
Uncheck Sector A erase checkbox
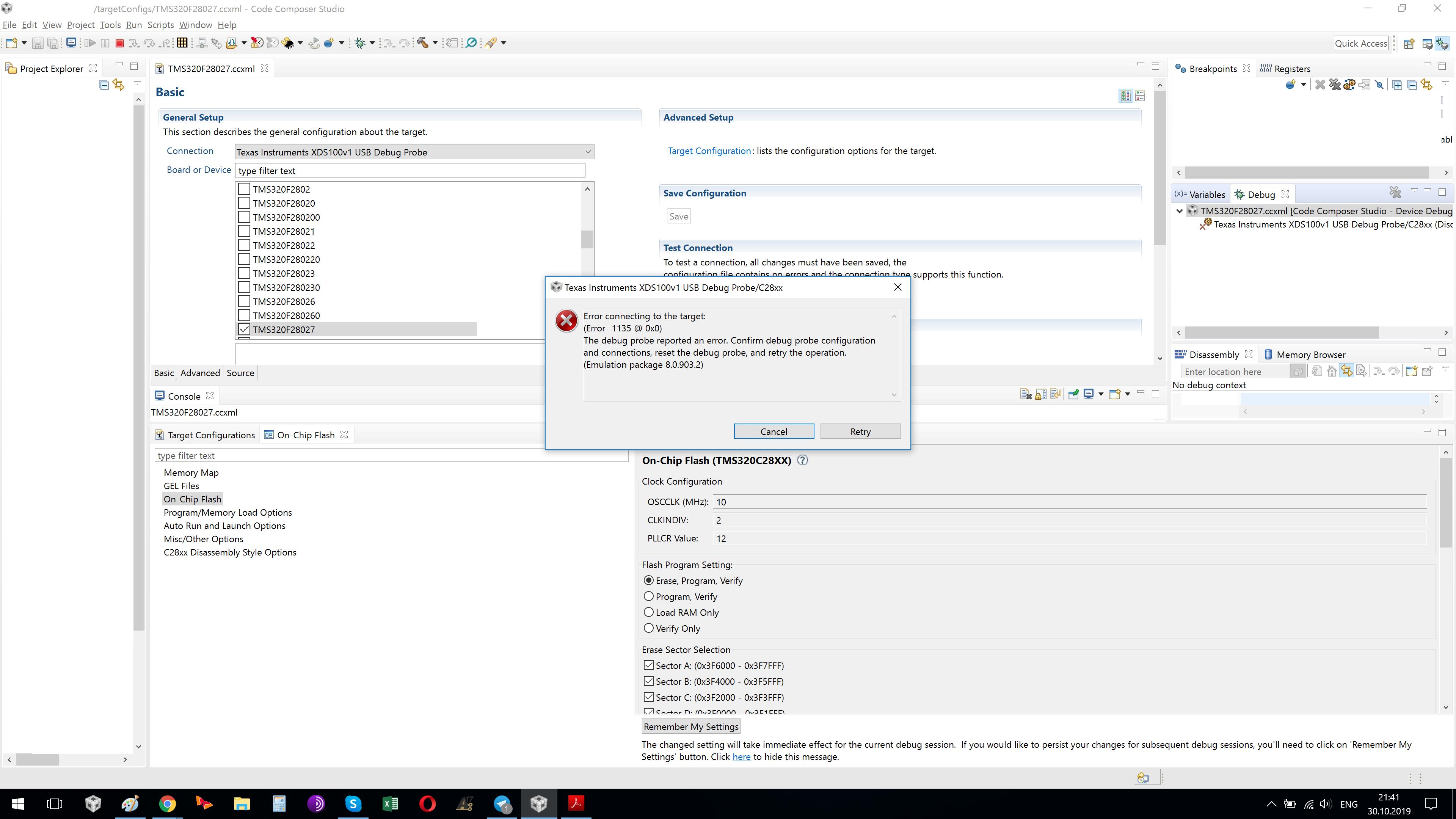[649, 665]
